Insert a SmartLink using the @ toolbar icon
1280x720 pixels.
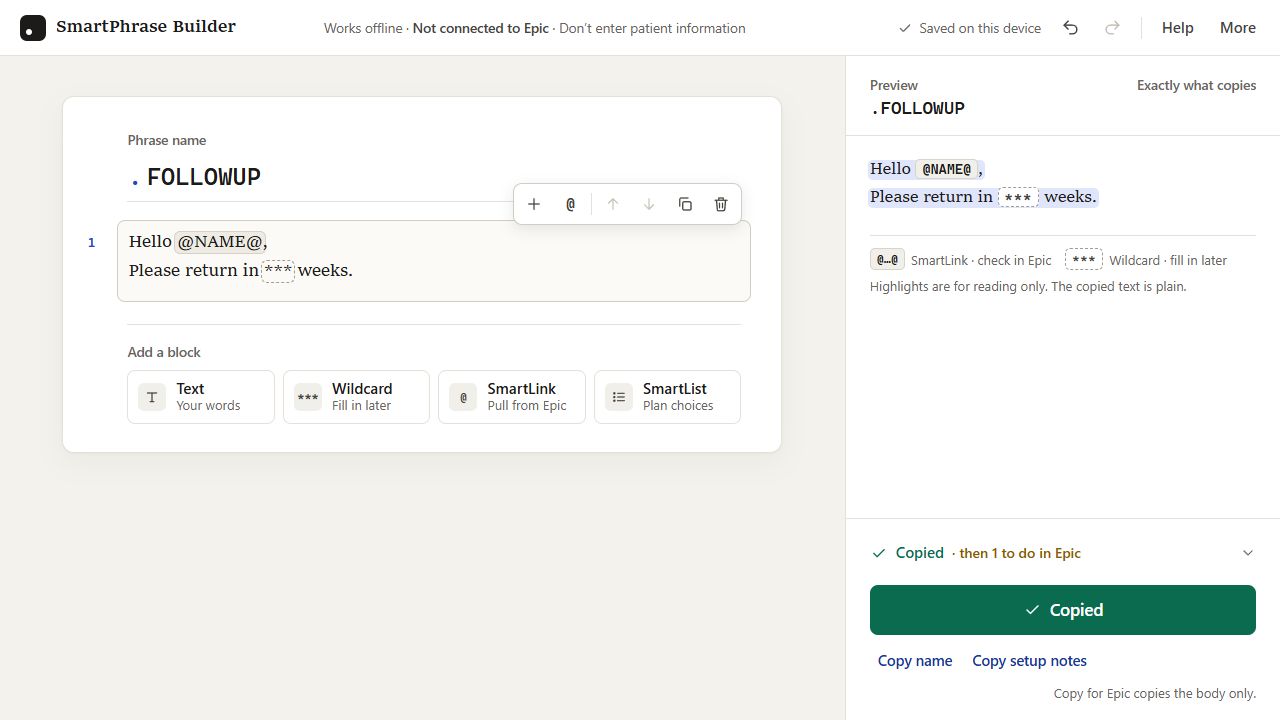(570, 204)
